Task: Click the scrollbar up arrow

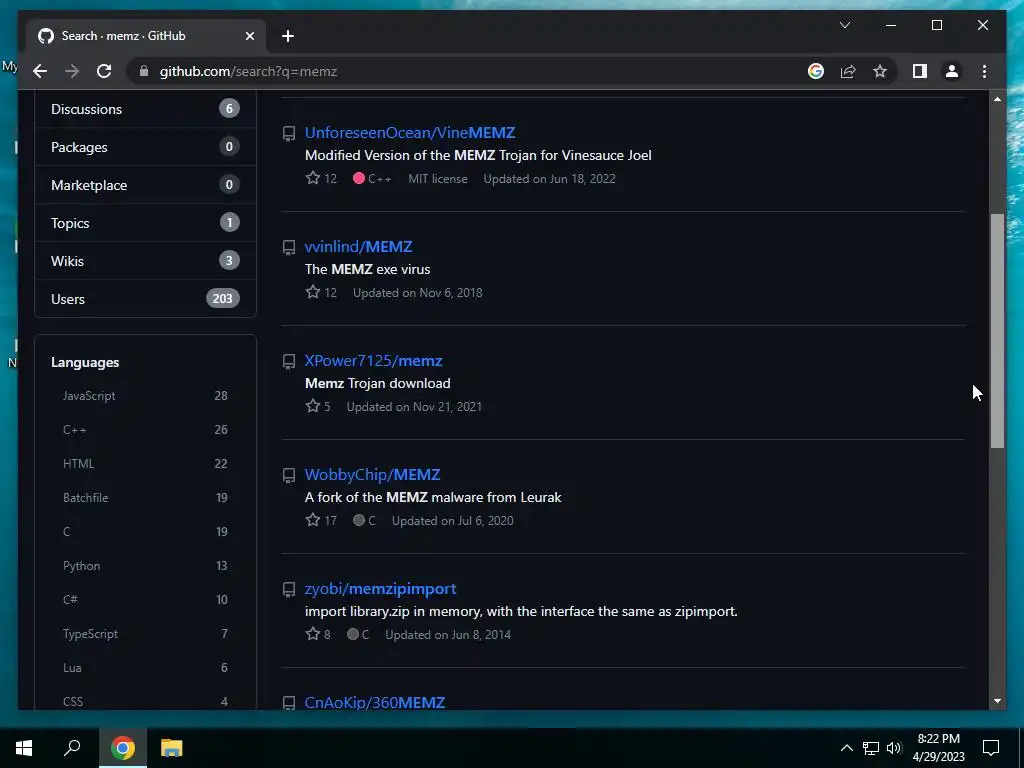Action: (x=997, y=99)
